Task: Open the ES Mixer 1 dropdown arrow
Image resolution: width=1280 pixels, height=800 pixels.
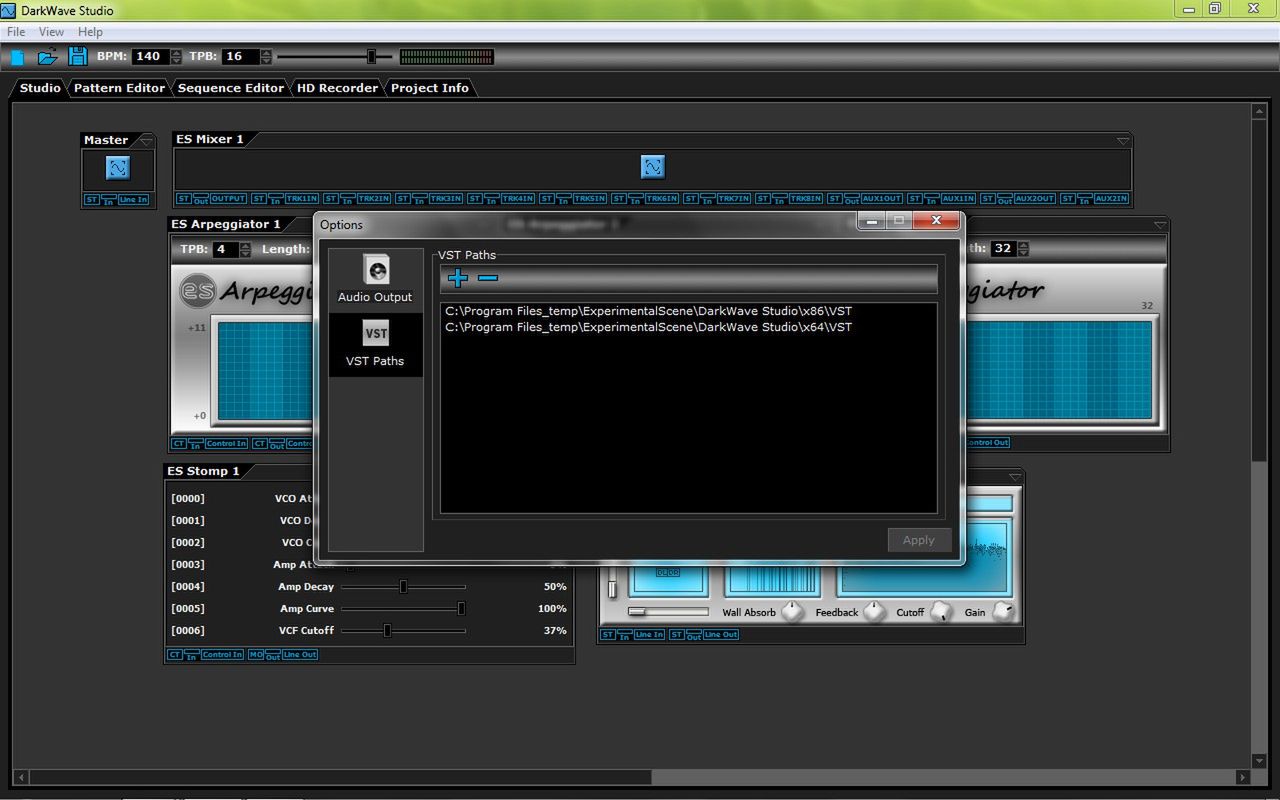Action: pos(1123,141)
